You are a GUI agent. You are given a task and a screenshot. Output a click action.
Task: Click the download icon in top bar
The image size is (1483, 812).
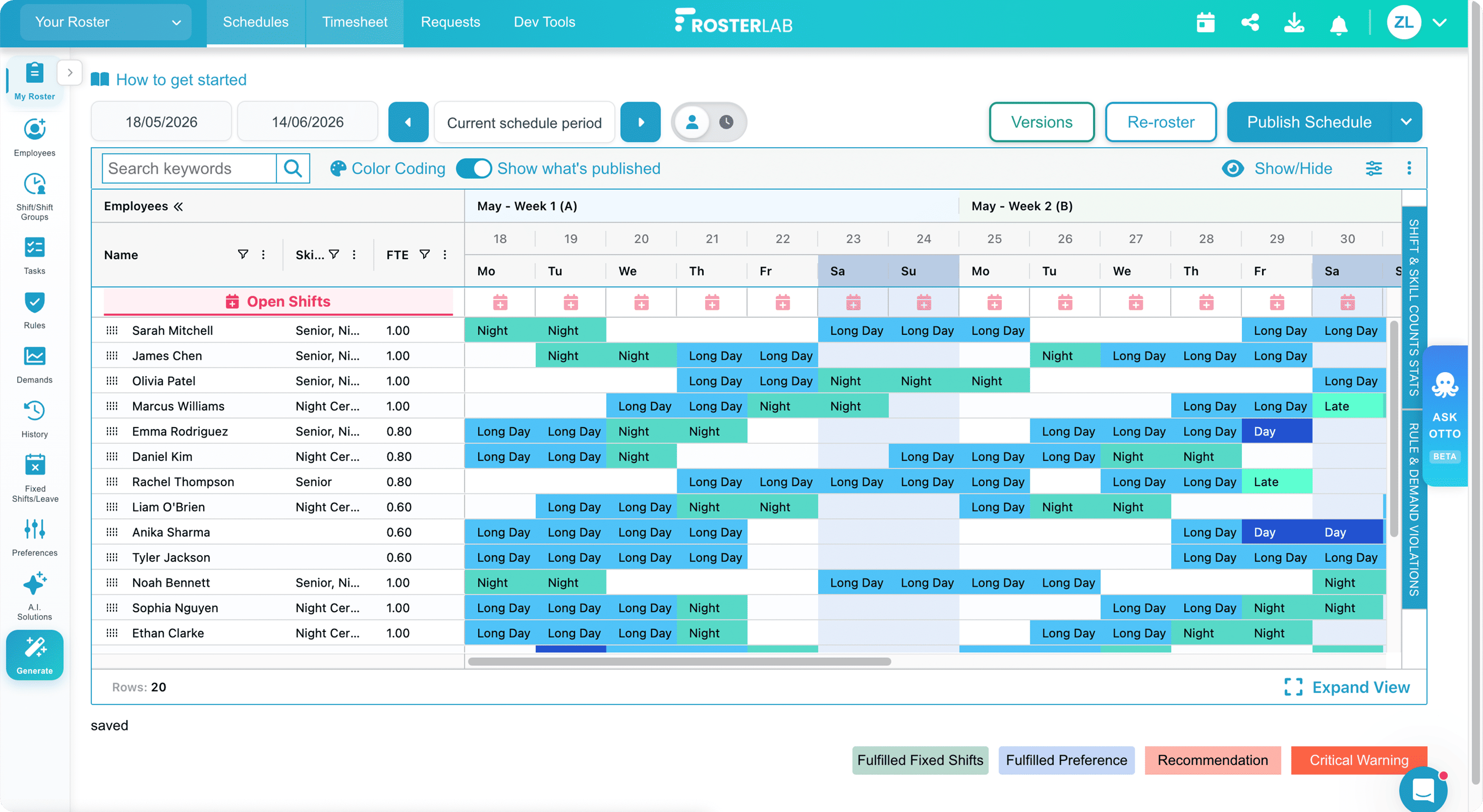(1294, 23)
